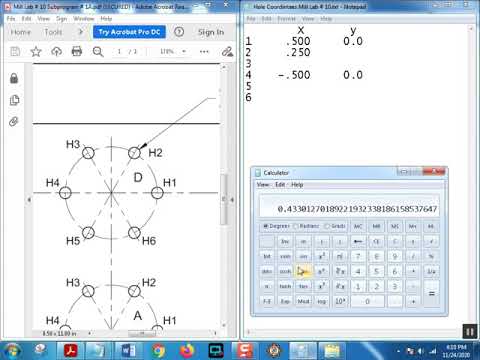Screen dimensions: 480x360
Task: Click the MC memory clear button
Action: (x=358, y=226)
